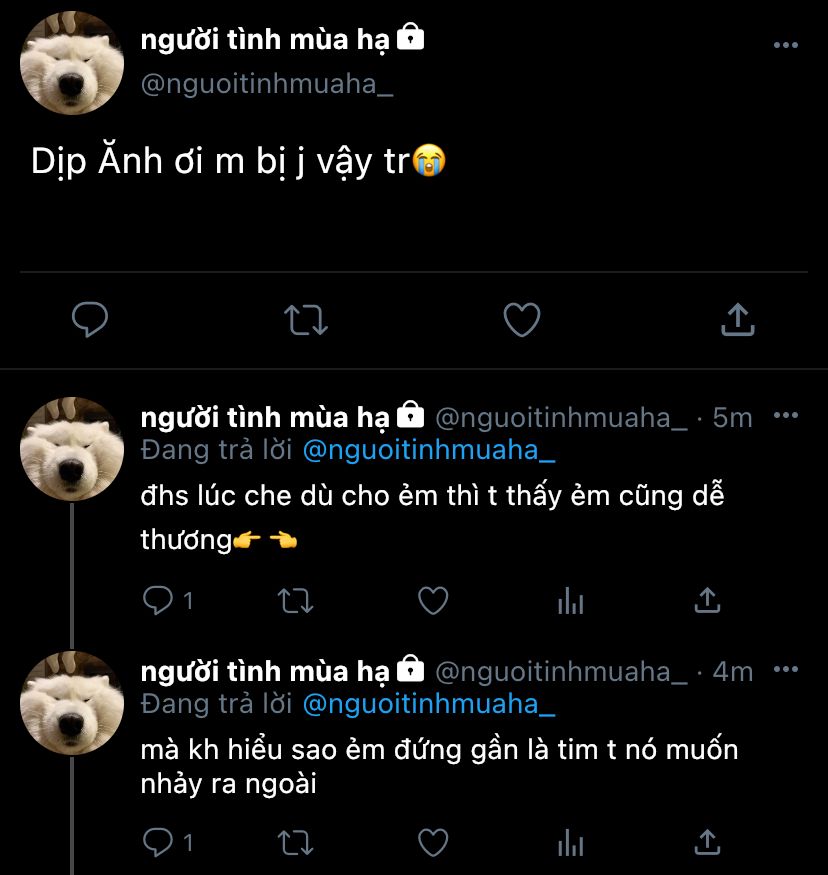
Task: Reply to the main tweet
Action: [x=90, y=320]
